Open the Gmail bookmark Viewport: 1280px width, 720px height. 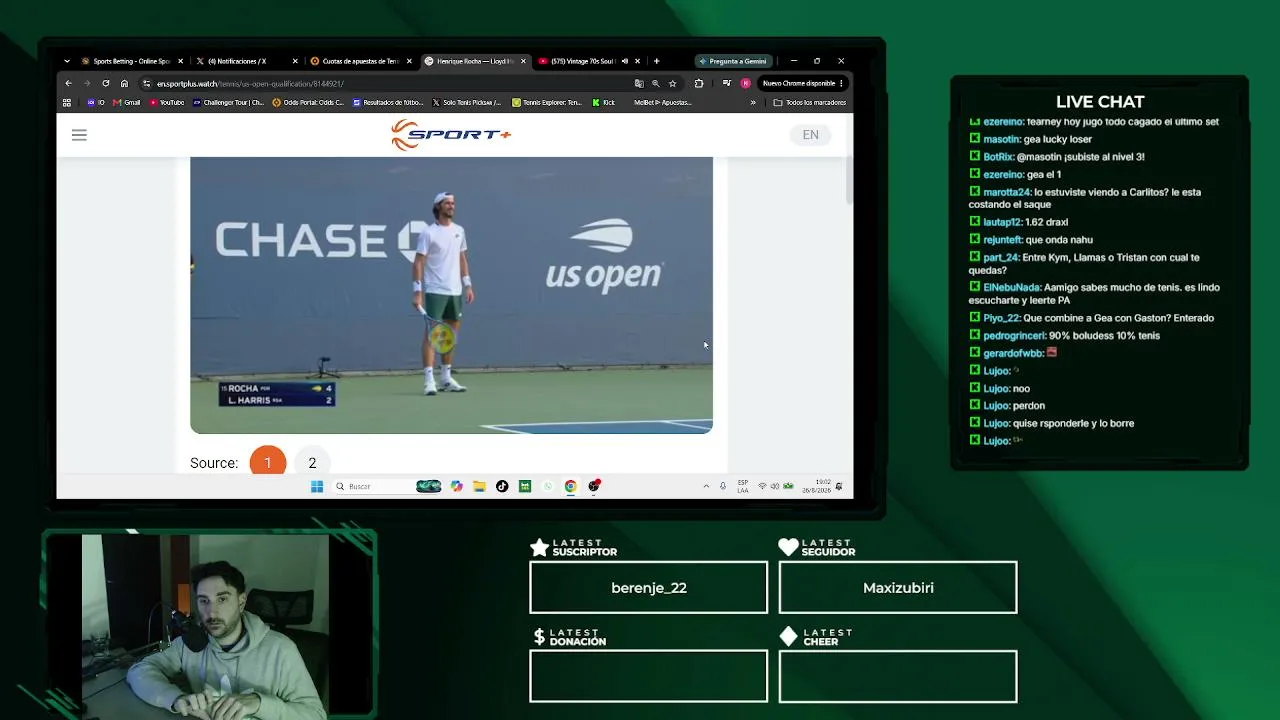tap(127, 102)
